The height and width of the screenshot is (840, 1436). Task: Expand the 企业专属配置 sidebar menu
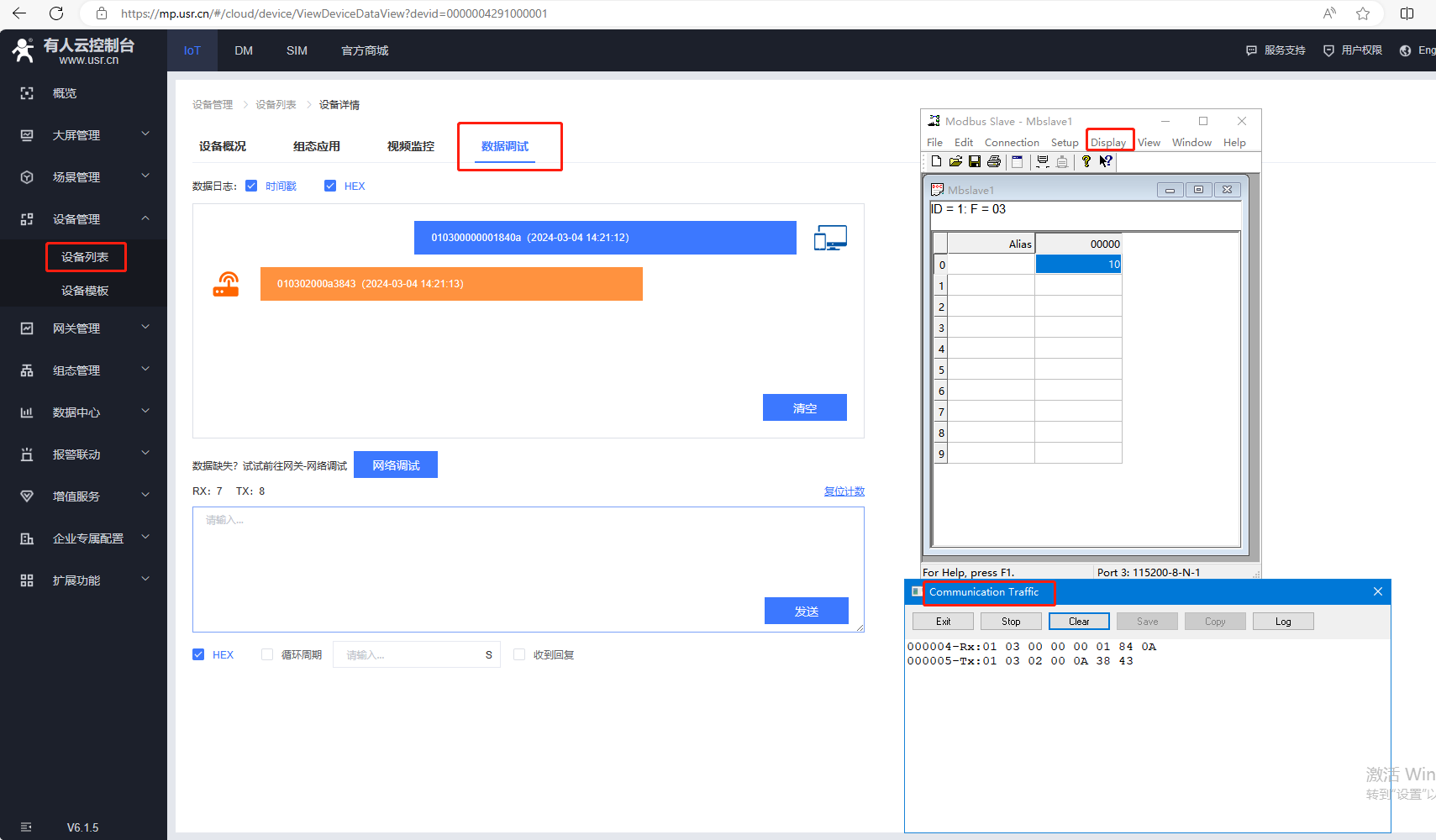pyautogui.click(x=145, y=538)
